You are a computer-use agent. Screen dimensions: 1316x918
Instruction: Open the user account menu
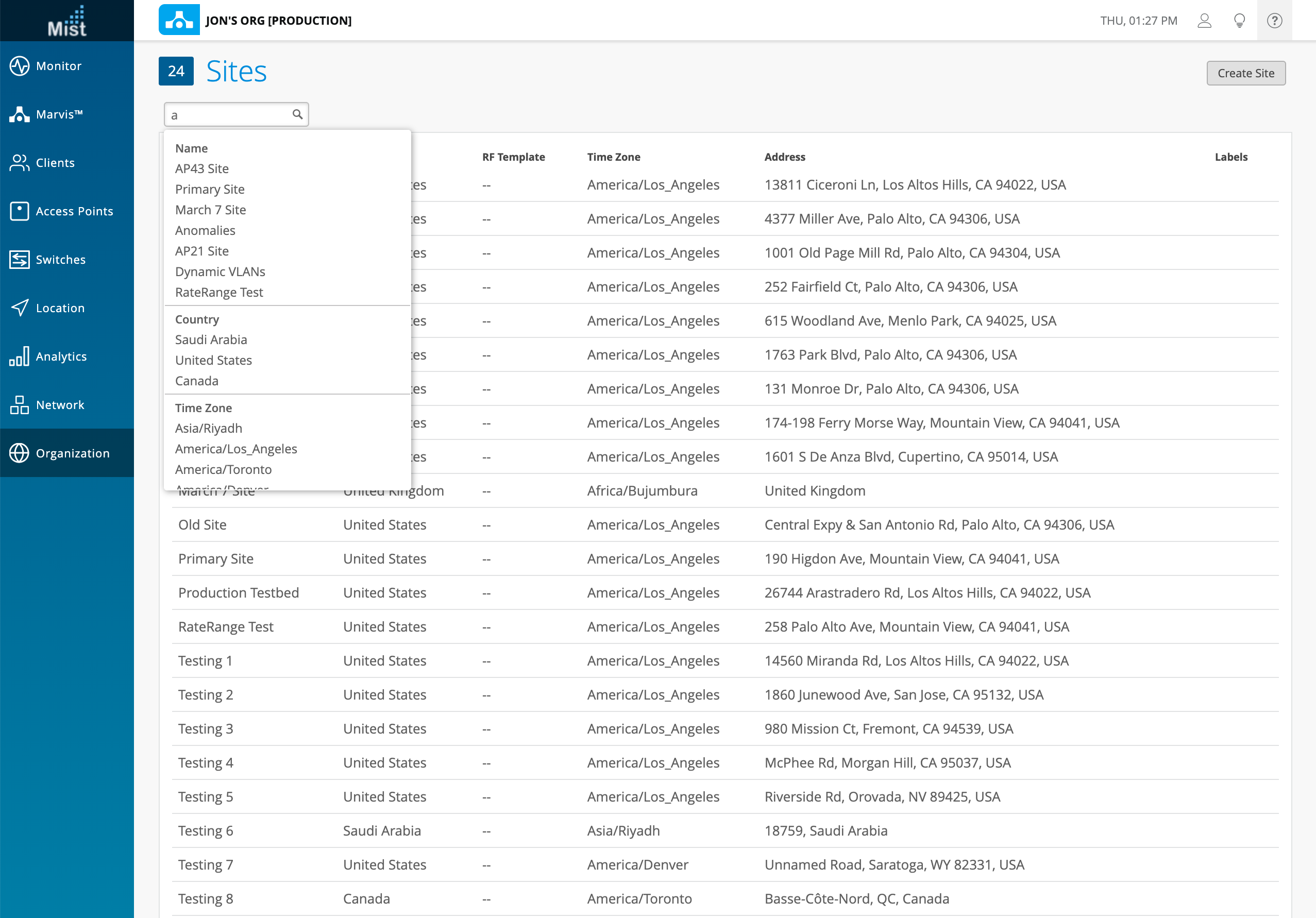pyautogui.click(x=1204, y=20)
